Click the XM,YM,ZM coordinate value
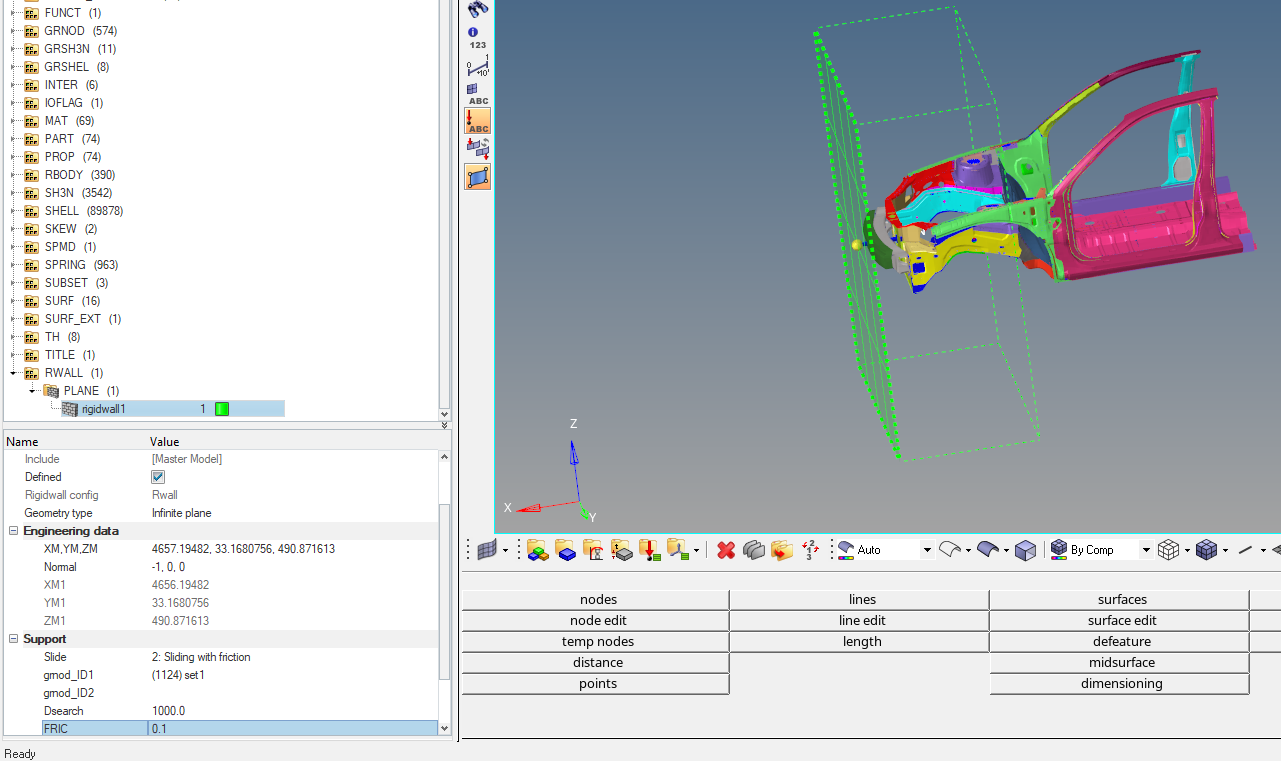 tap(243, 549)
